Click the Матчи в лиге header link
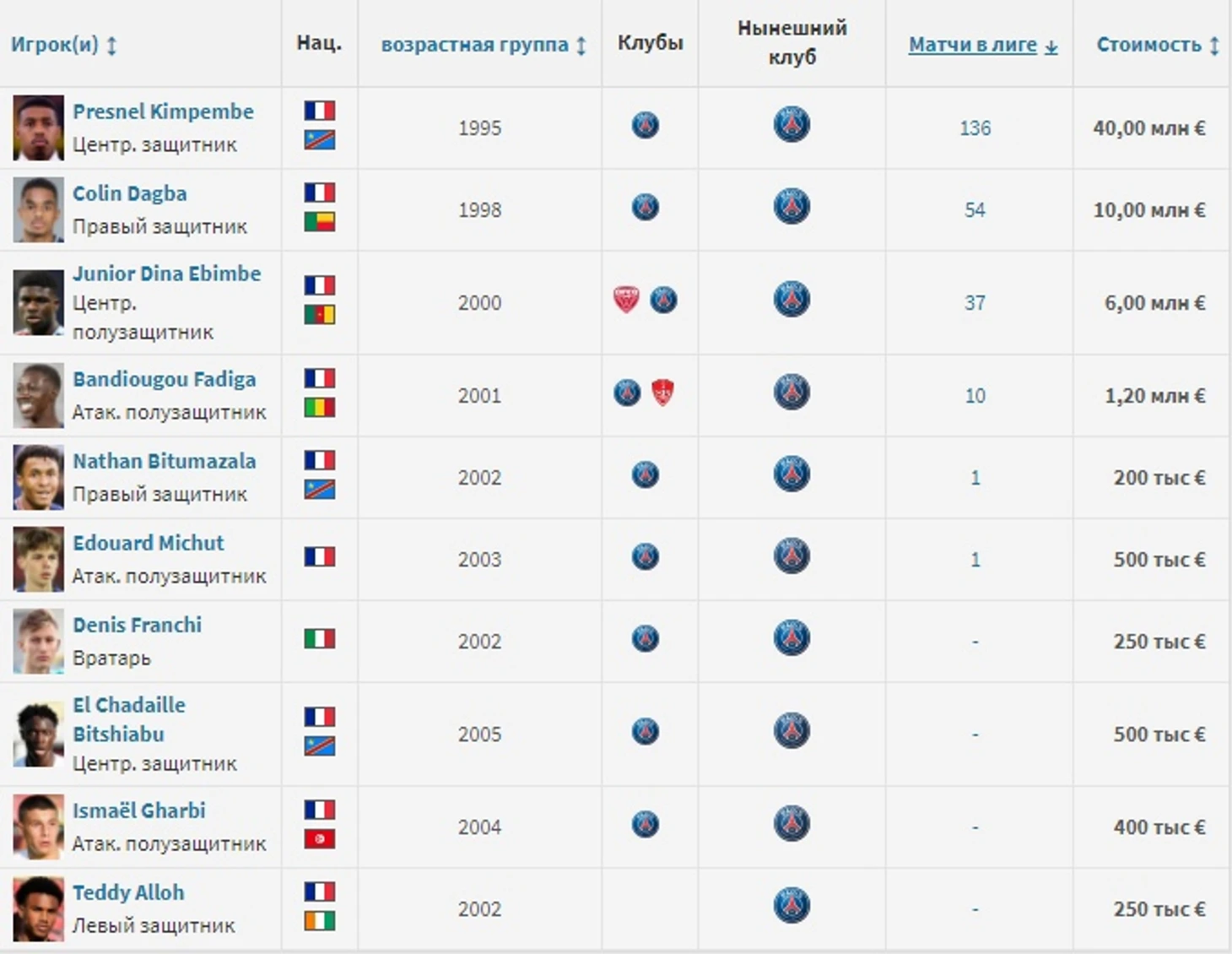Screen dimensions: 1232x954 coord(973,45)
